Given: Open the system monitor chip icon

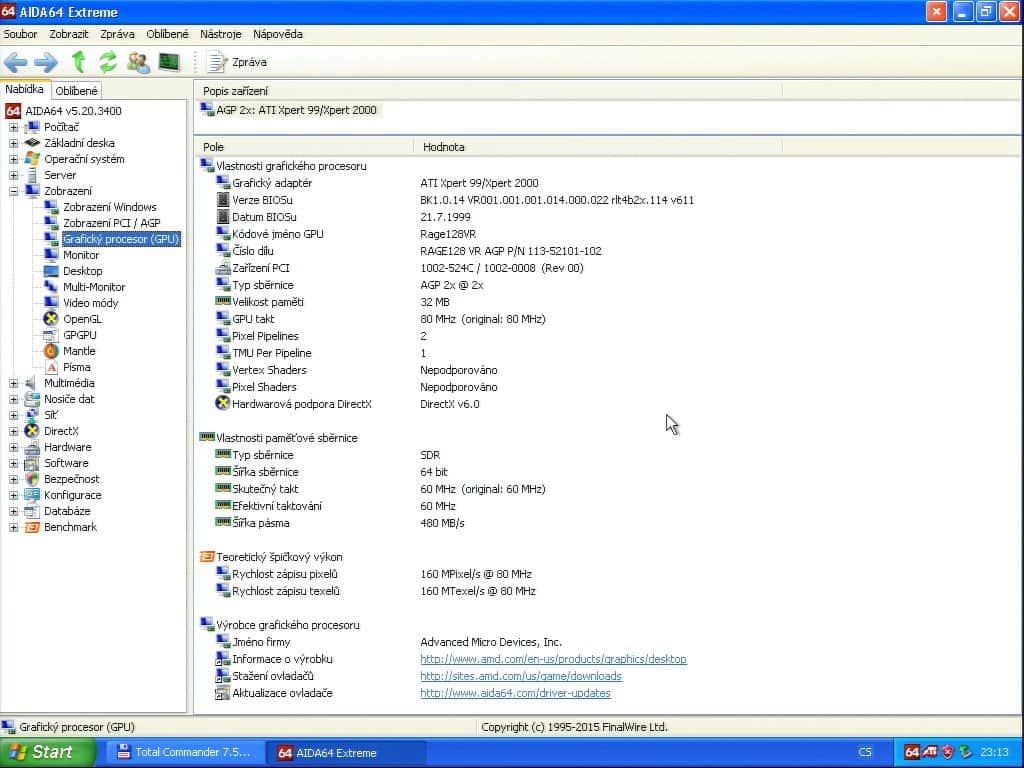Looking at the screenshot, I should point(169,62).
